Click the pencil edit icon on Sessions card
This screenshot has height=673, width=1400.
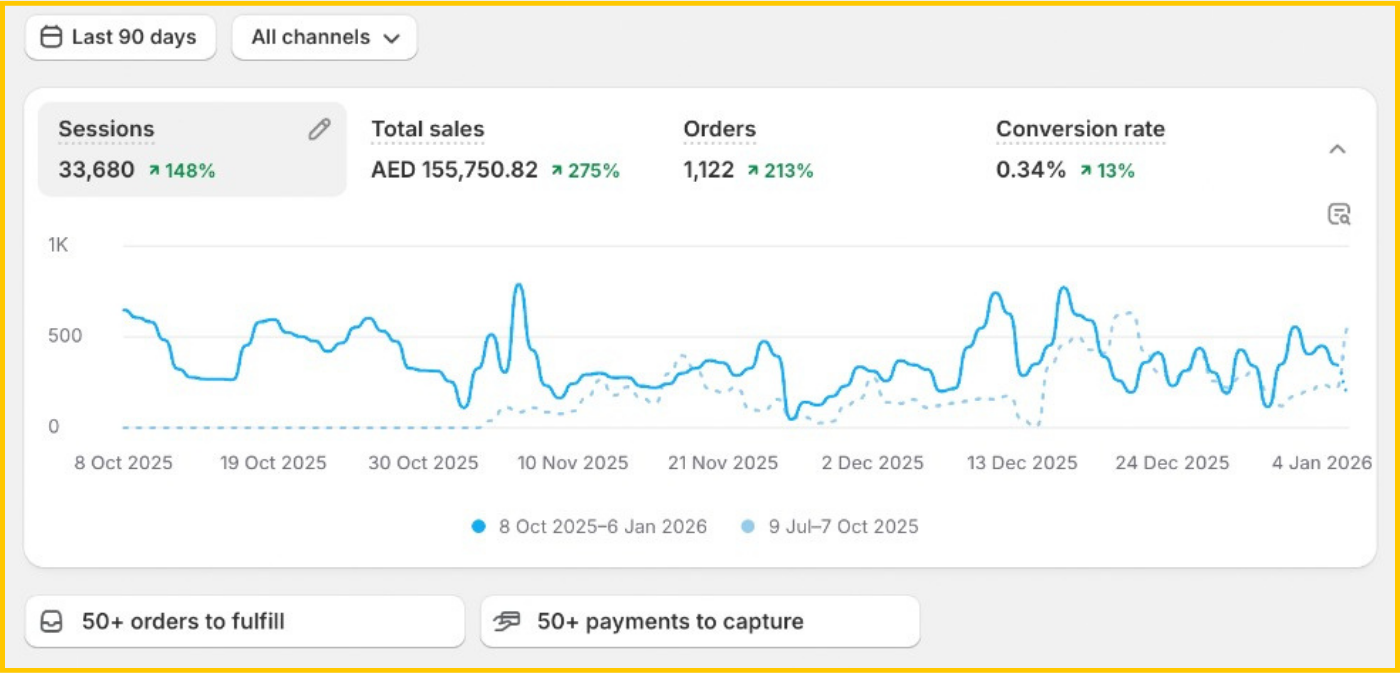coord(319,129)
